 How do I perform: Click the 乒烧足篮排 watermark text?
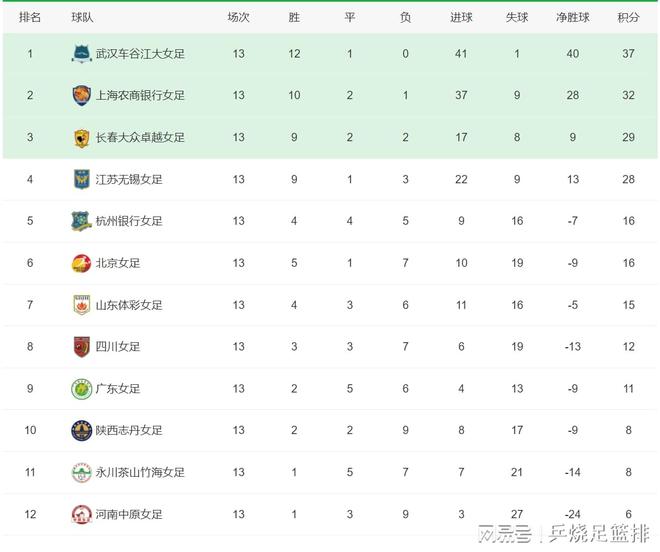(599, 534)
